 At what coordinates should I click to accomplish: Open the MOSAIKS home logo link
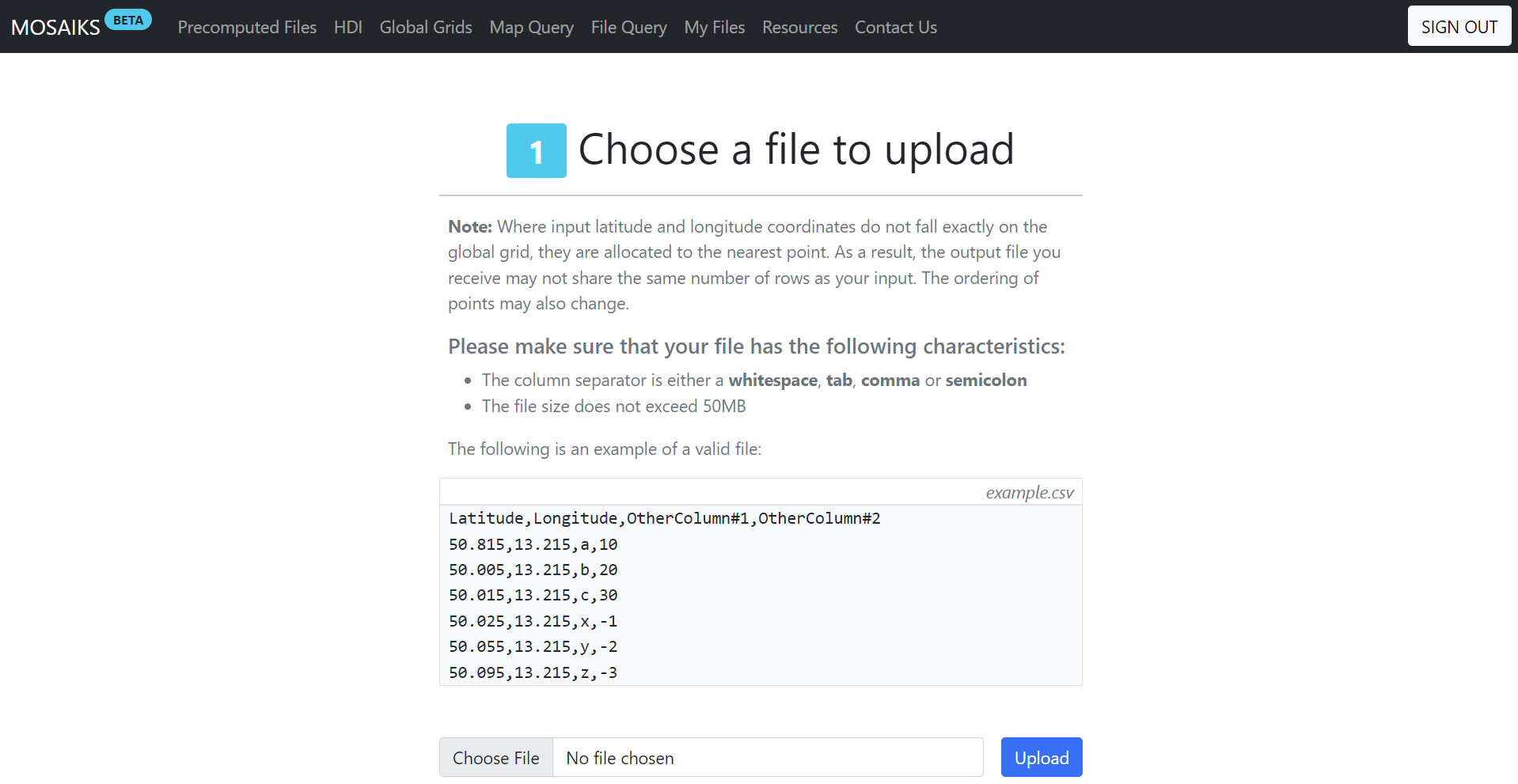click(55, 27)
